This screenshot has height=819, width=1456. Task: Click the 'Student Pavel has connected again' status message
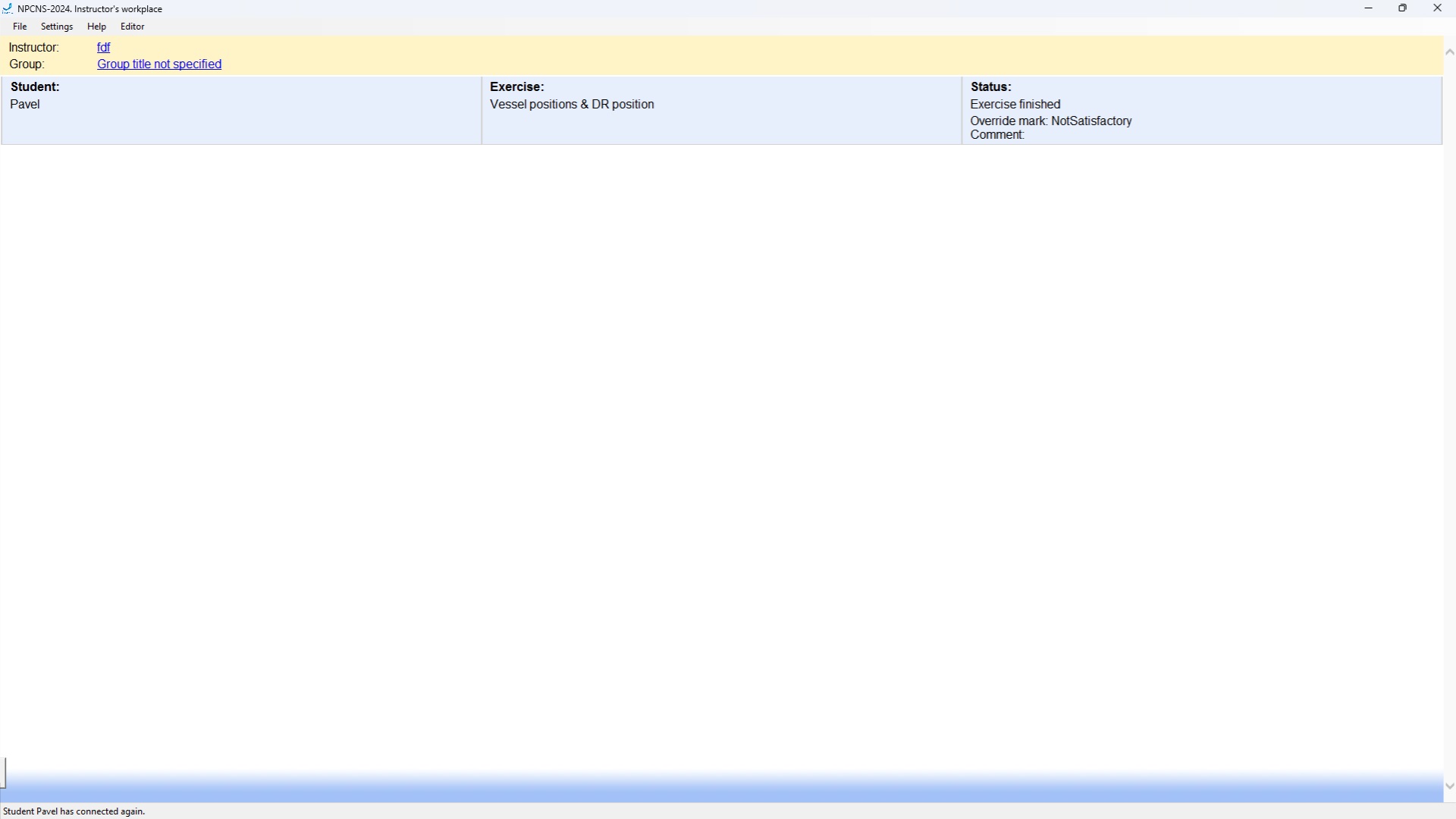[x=74, y=811]
